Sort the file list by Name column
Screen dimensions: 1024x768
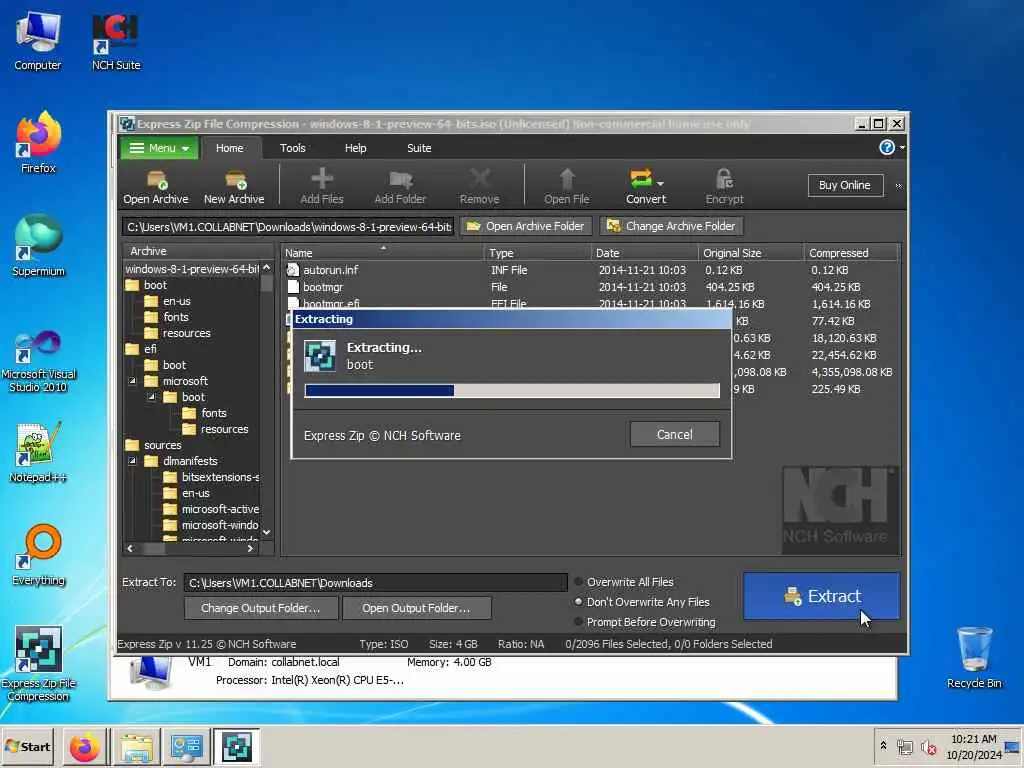pyautogui.click(x=383, y=253)
